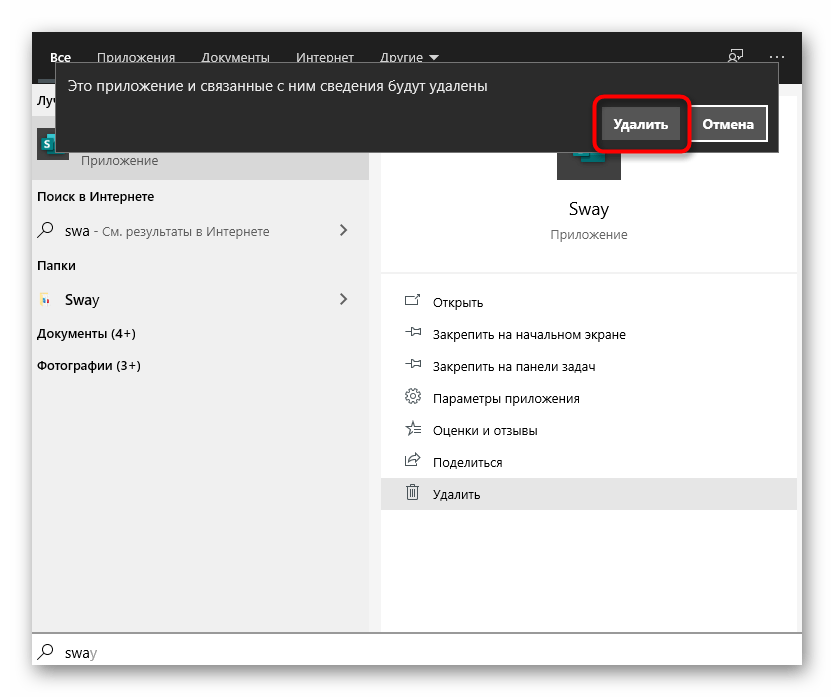This screenshot has width=834, height=697.
Task: Click the trash icon in the actions list
Action: click(x=412, y=493)
